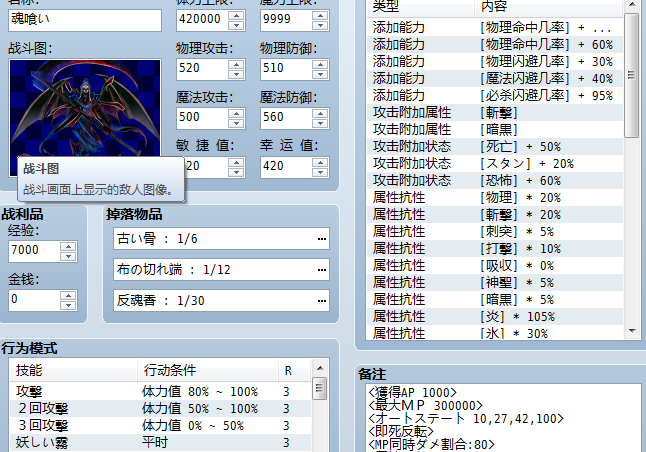Open drop item 古い骨 ellipsis button
Screen dimensions: 646x452
[x=321, y=239]
